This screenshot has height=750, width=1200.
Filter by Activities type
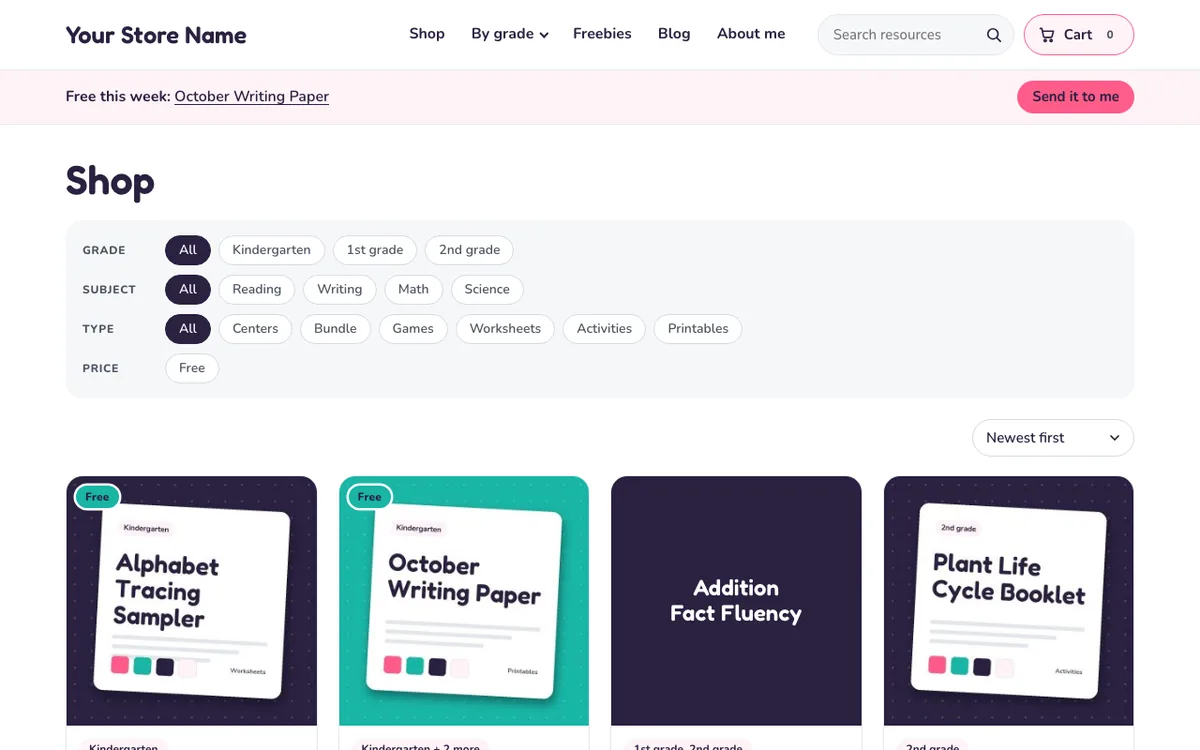[604, 329]
